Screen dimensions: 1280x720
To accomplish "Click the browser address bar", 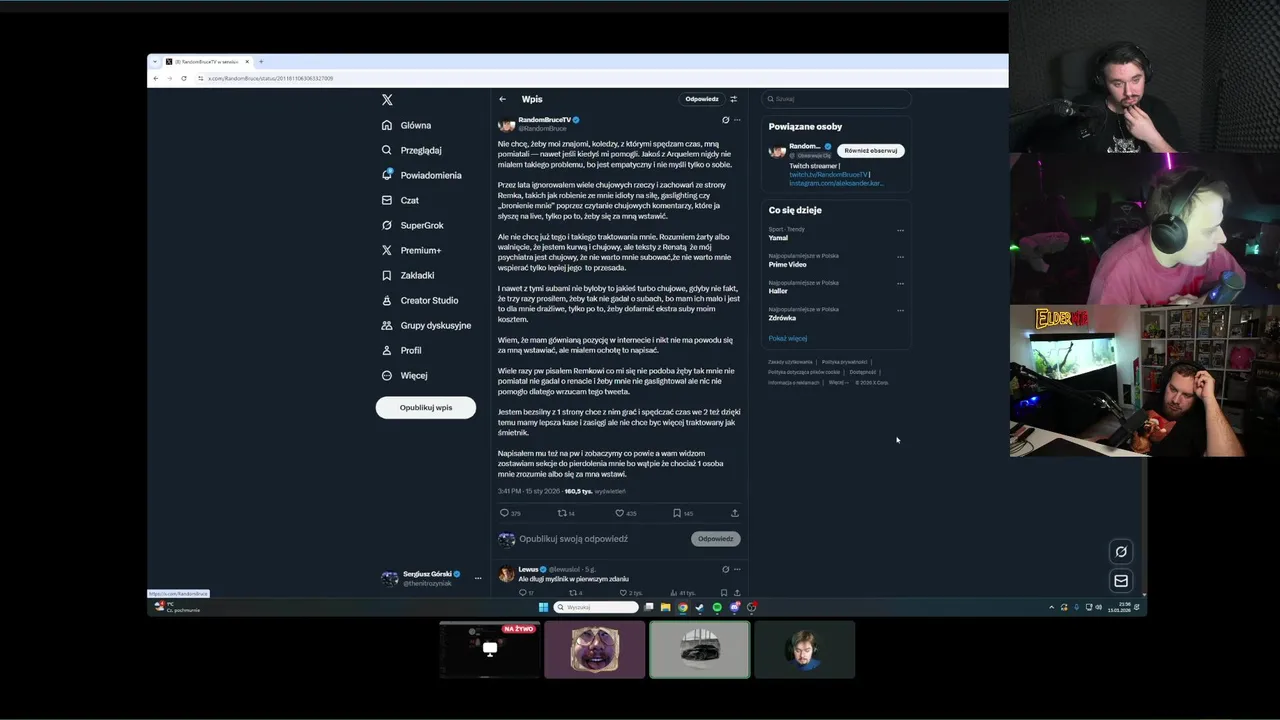I will coord(600,78).
